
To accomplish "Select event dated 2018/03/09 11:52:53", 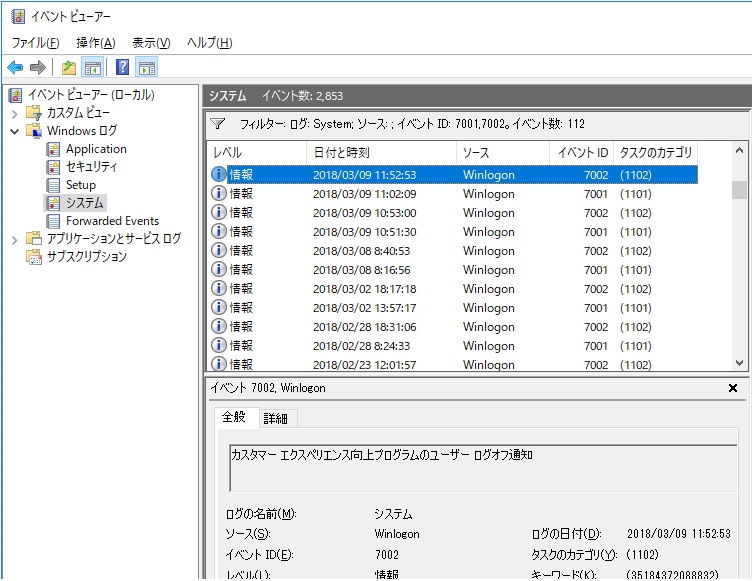I will click(454, 175).
